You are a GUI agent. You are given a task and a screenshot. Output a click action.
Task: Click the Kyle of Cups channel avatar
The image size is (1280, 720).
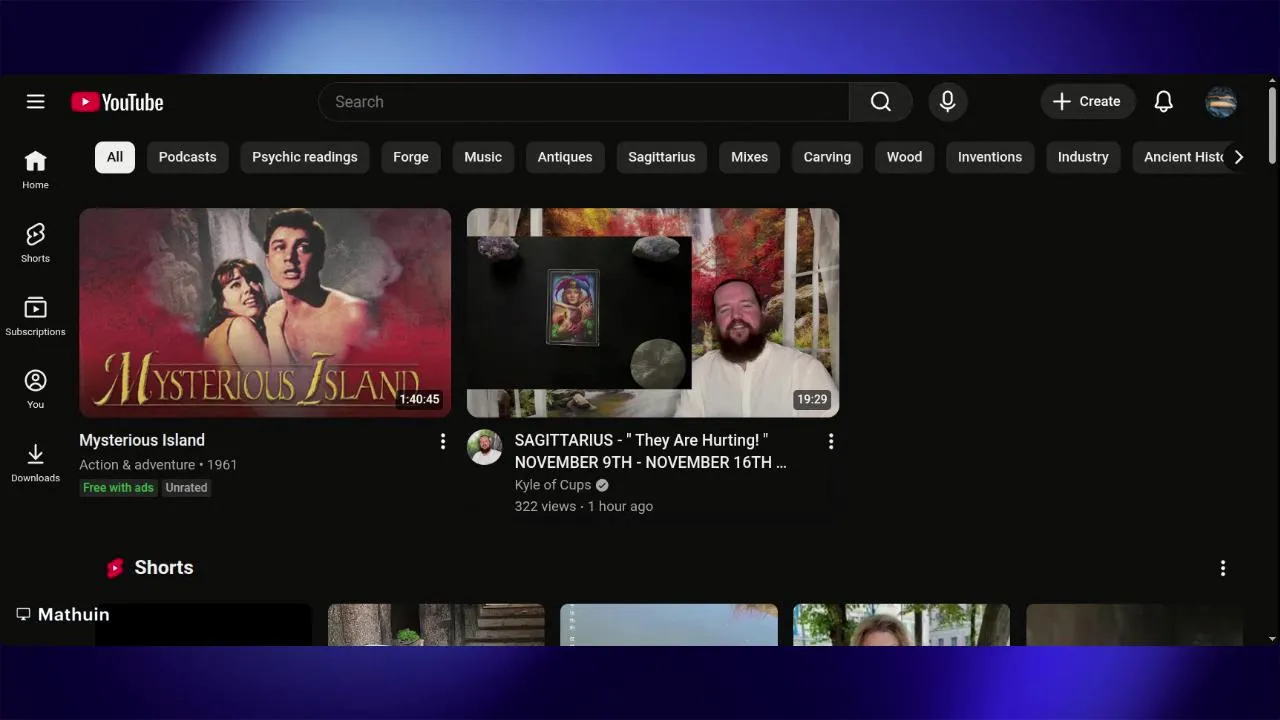tap(485, 447)
